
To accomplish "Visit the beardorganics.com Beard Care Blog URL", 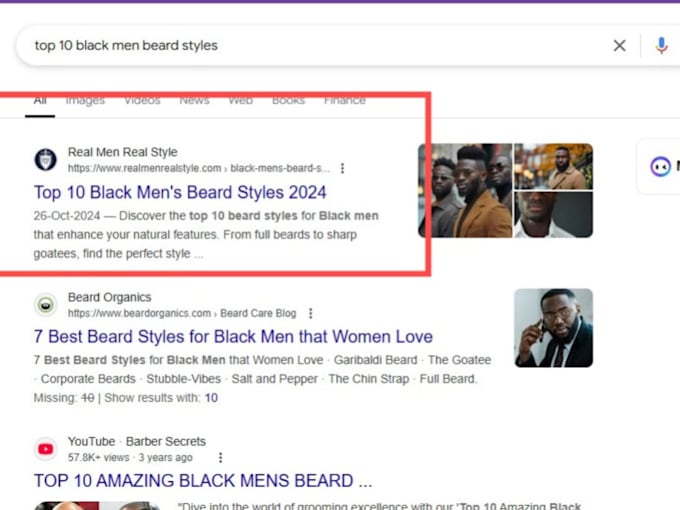I will click(182, 313).
